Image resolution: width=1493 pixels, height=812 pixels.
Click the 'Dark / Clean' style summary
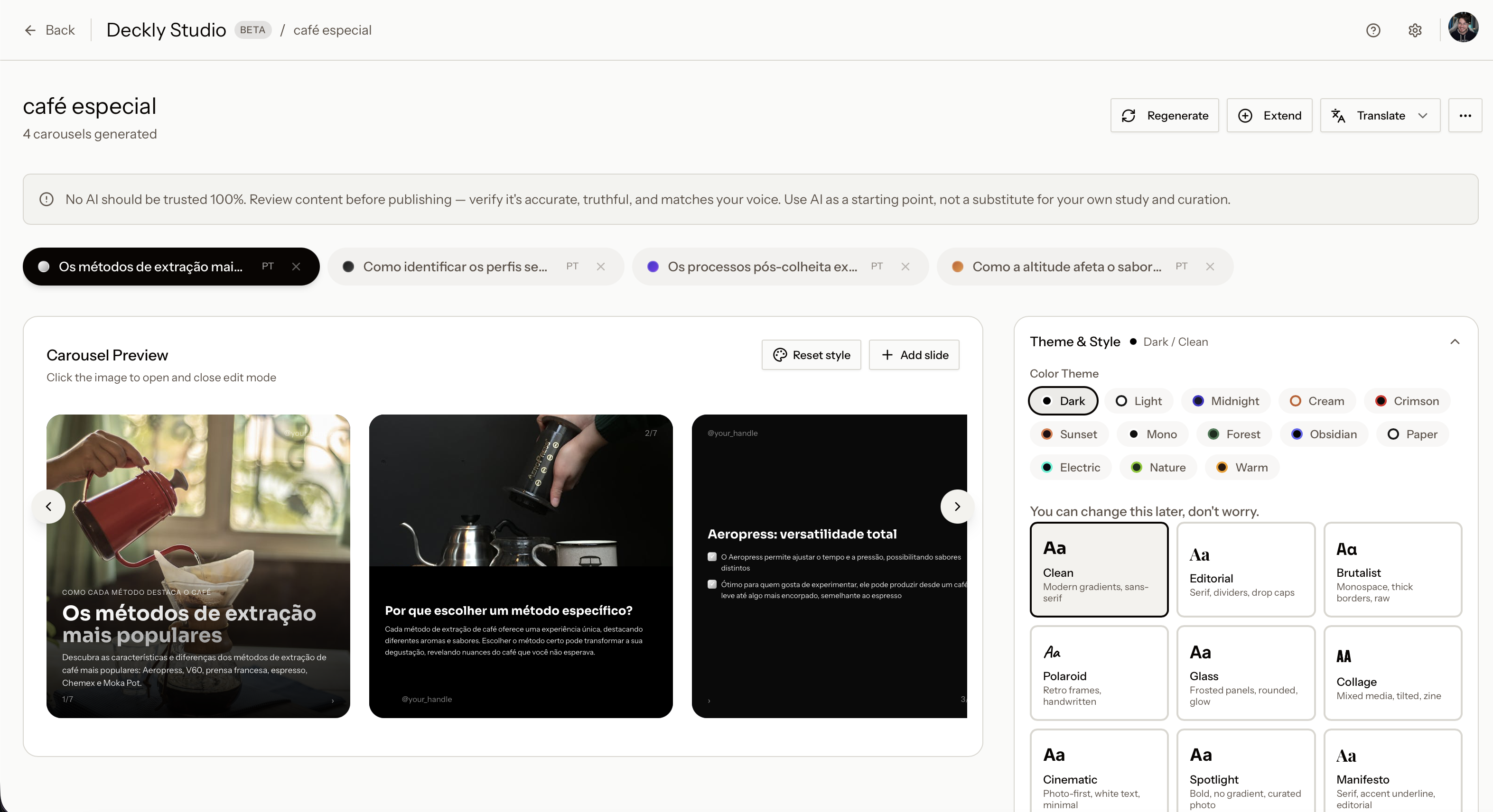point(1176,341)
